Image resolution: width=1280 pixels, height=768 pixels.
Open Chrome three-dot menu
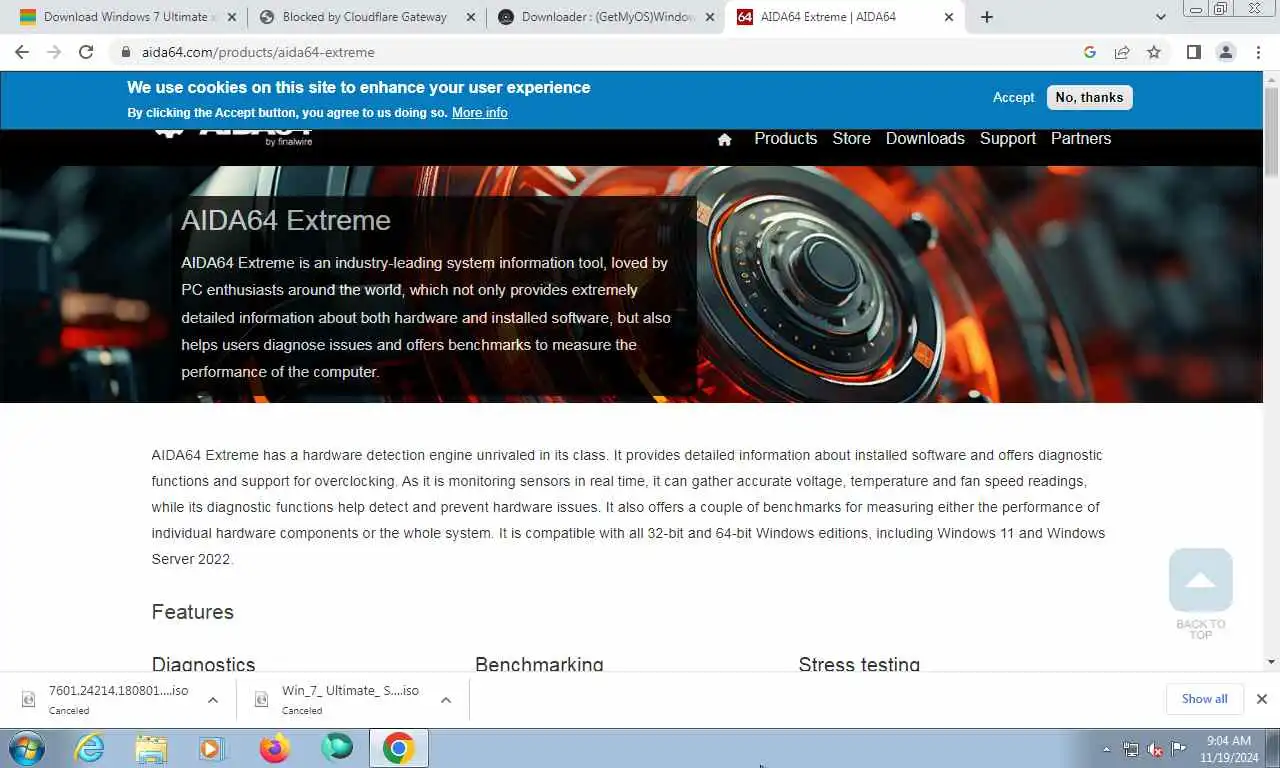coord(1258,52)
